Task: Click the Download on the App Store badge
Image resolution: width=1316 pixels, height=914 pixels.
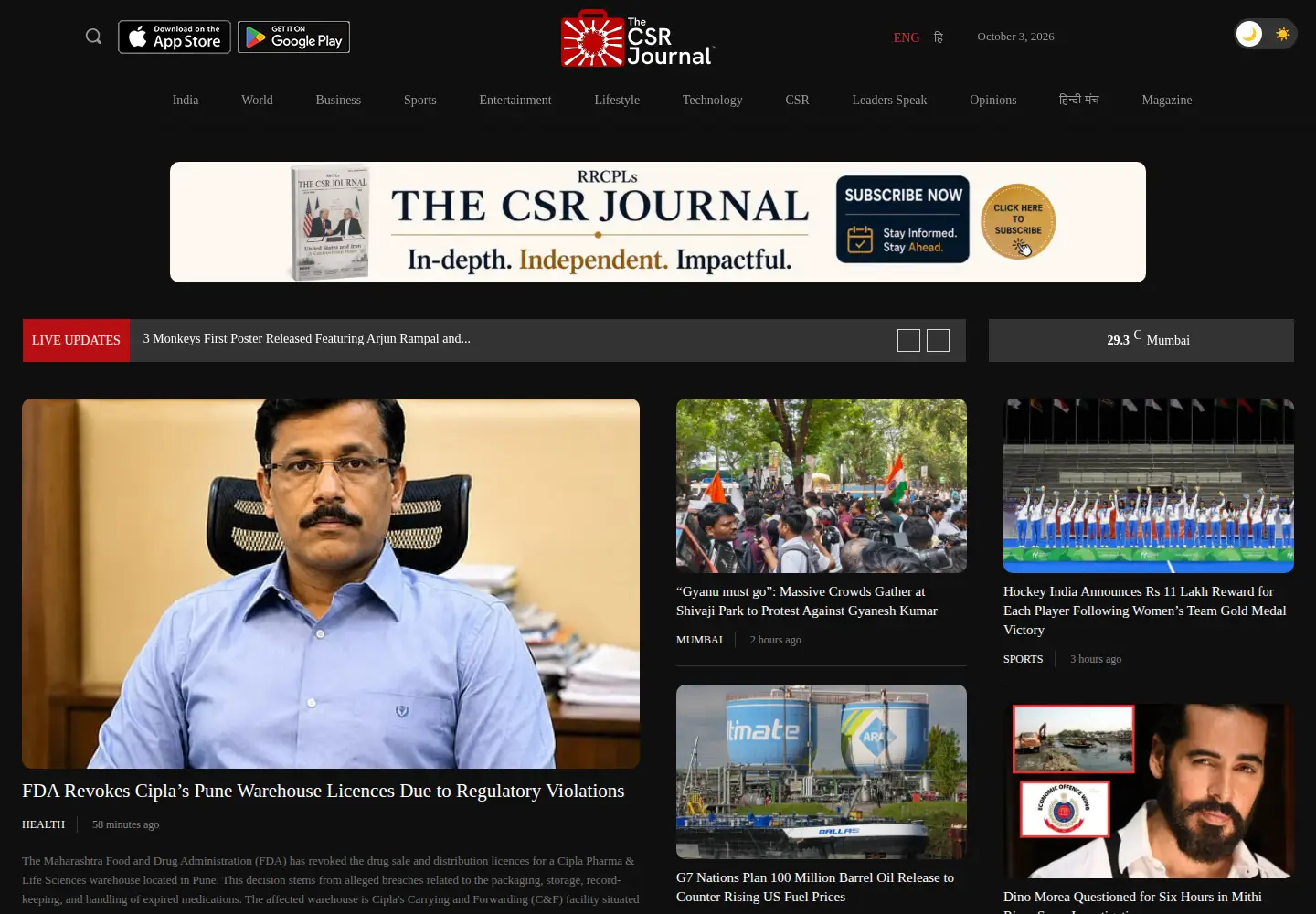Action: tap(175, 37)
